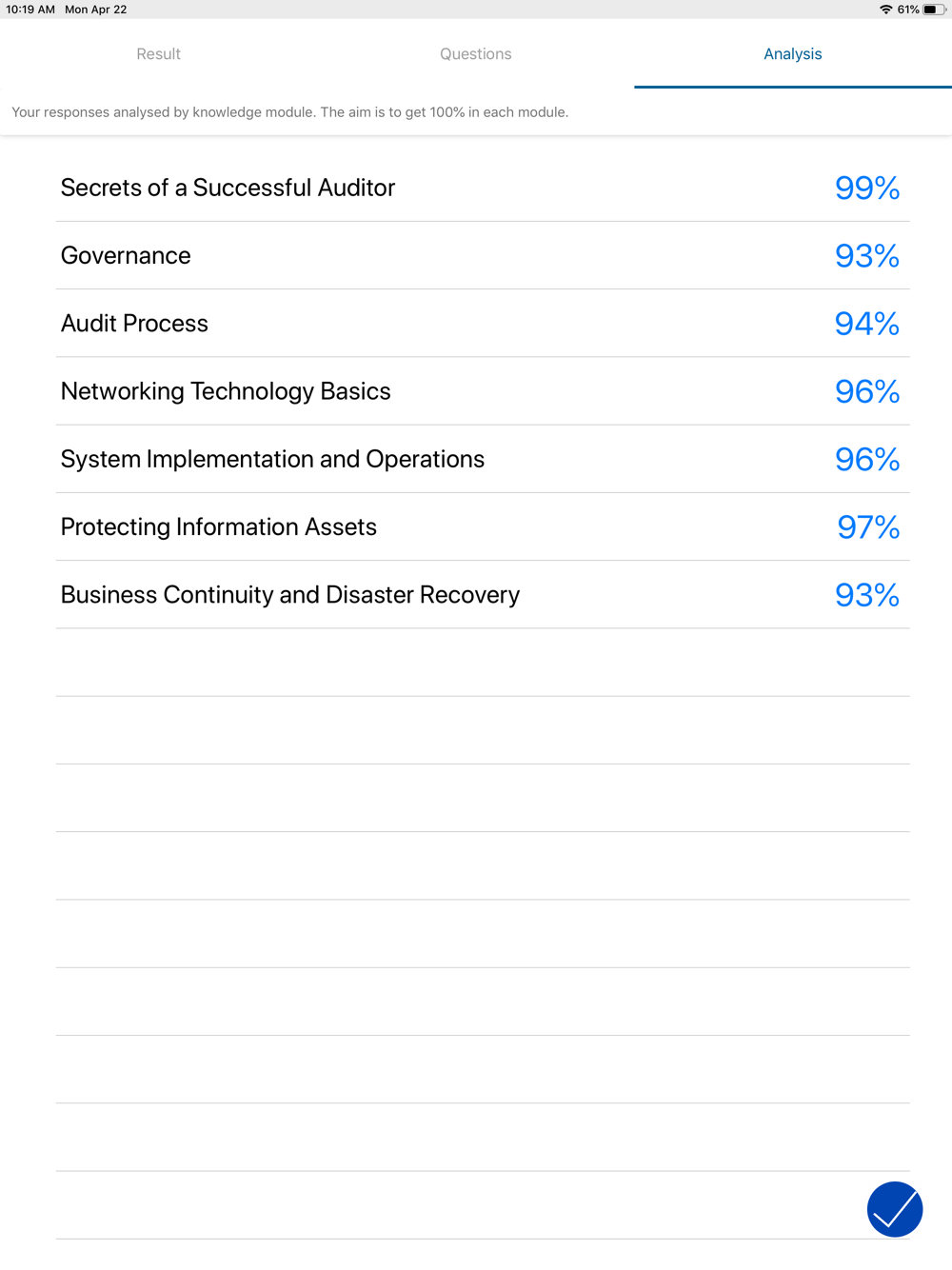Viewport: 952px width, 1270px height.
Task: Select Business Continuity and Disaster Recovery
Action: tap(483, 595)
